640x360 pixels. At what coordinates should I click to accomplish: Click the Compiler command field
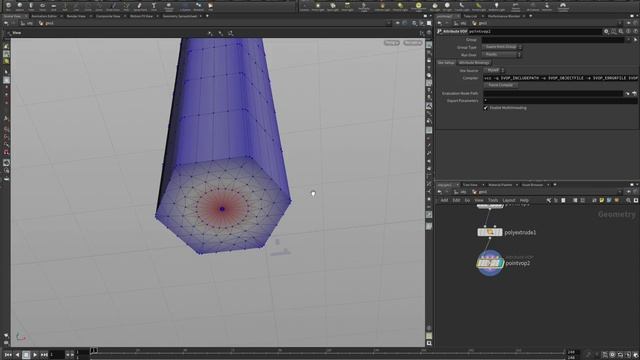[x=560, y=78]
